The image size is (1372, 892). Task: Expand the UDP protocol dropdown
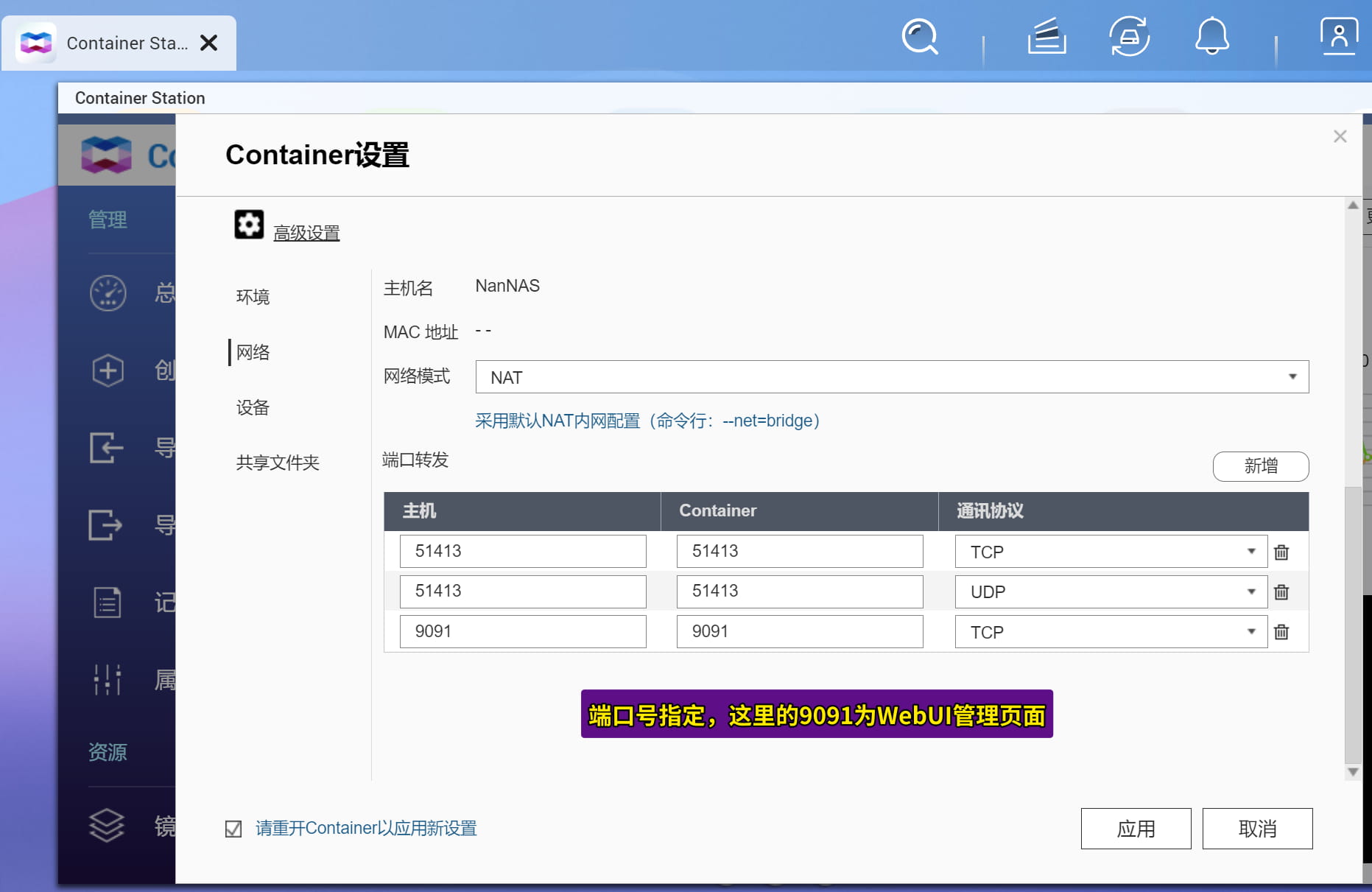pos(1250,591)
